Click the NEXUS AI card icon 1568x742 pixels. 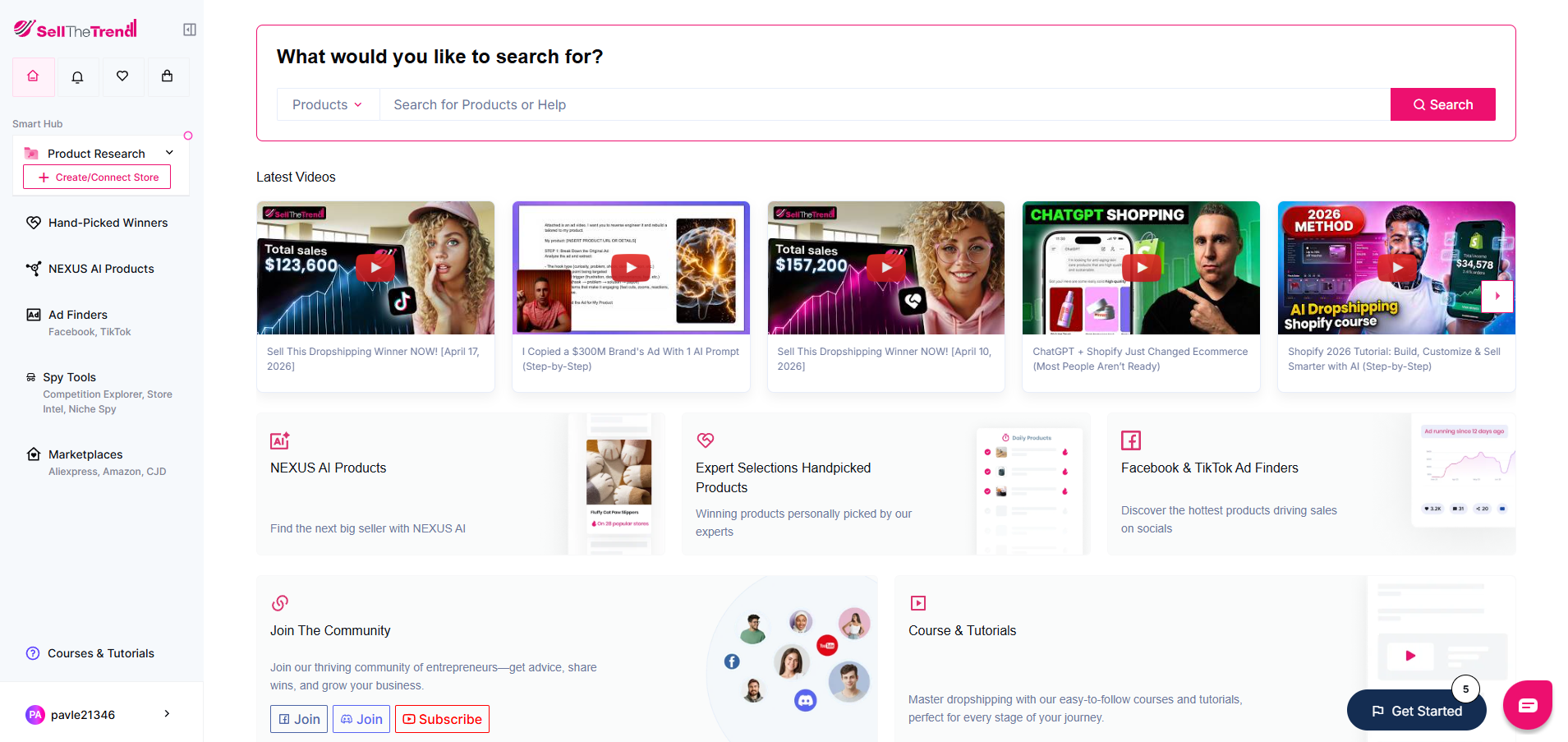point(280,440)
